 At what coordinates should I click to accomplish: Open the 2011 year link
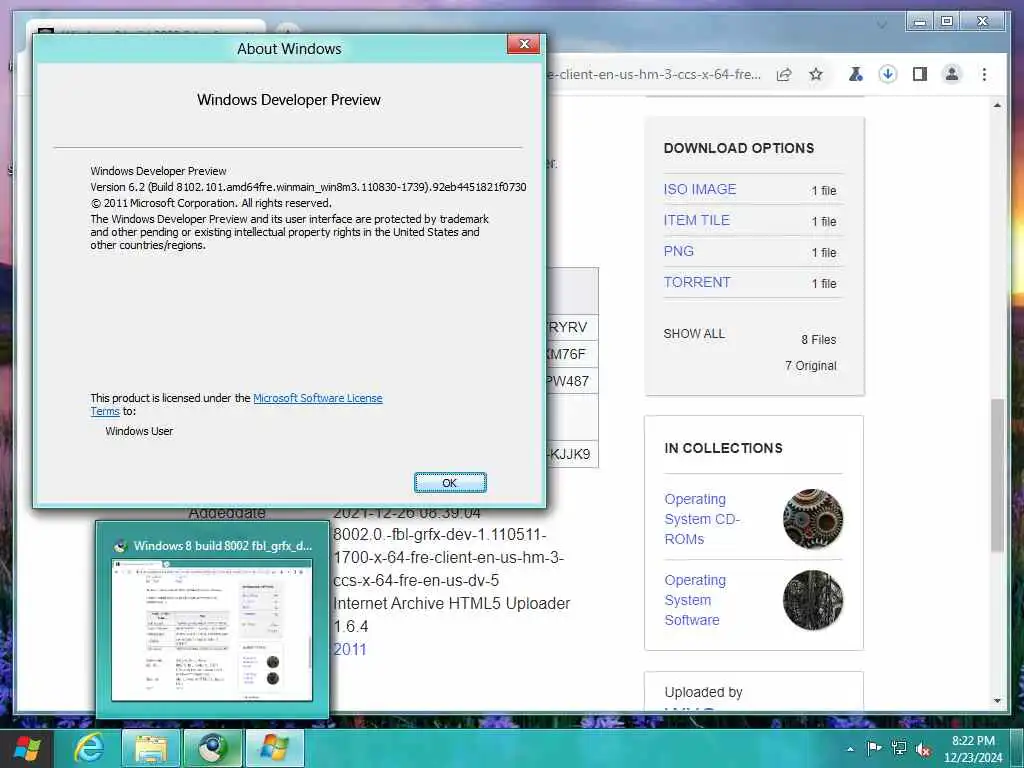pos(350,650)
